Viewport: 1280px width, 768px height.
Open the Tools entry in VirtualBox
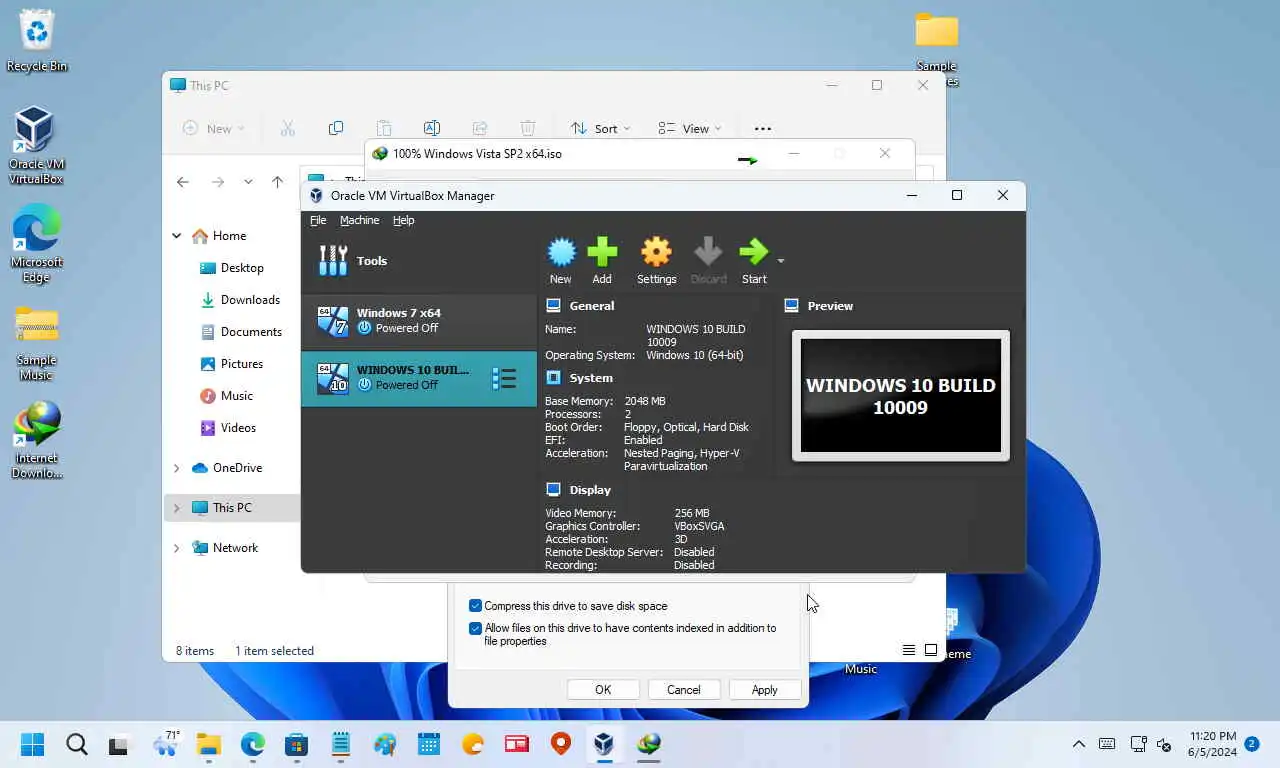coord(419,261)
